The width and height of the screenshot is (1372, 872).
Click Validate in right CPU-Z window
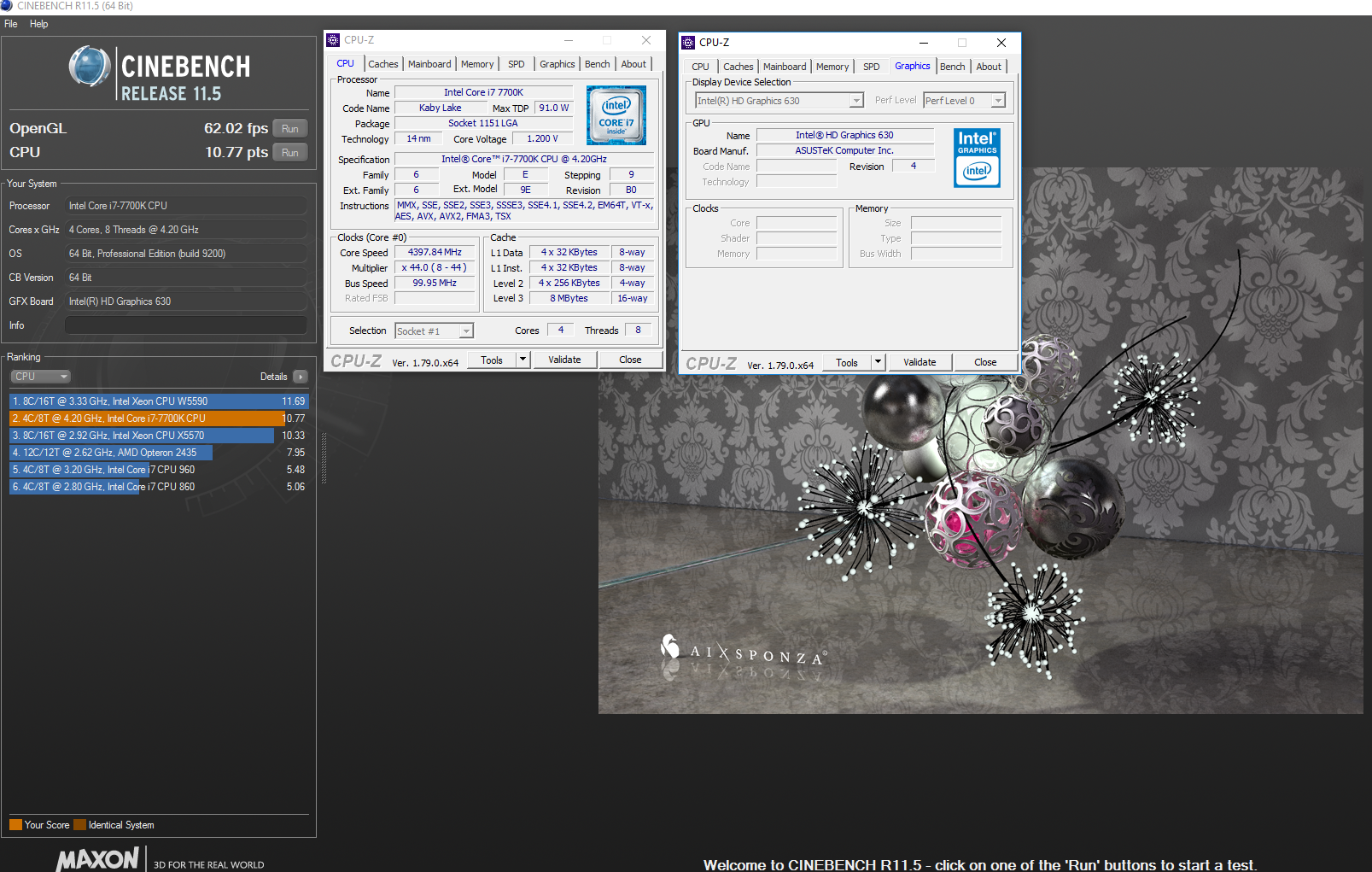coord(920,362)
